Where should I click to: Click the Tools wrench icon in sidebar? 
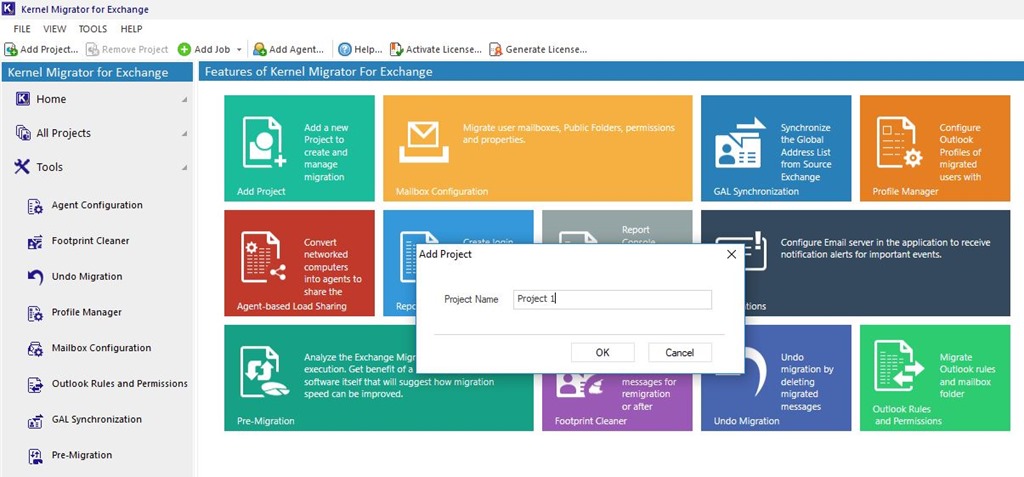point(22,167)
